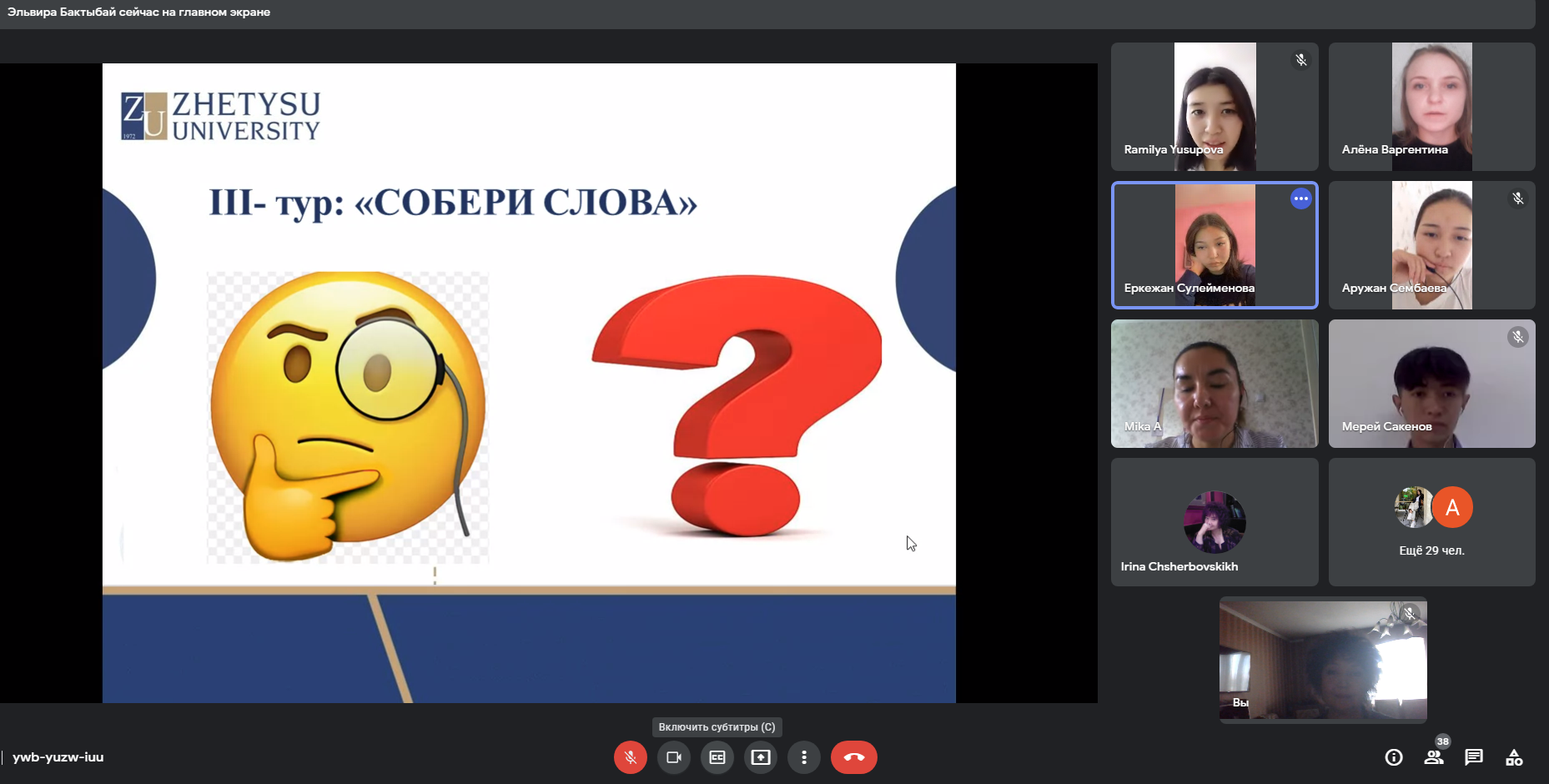Open options on Еркежан Сулейменова tile
This screenshot has height=784, width=1549.
pyautogui.click(x=1300, y=199)
